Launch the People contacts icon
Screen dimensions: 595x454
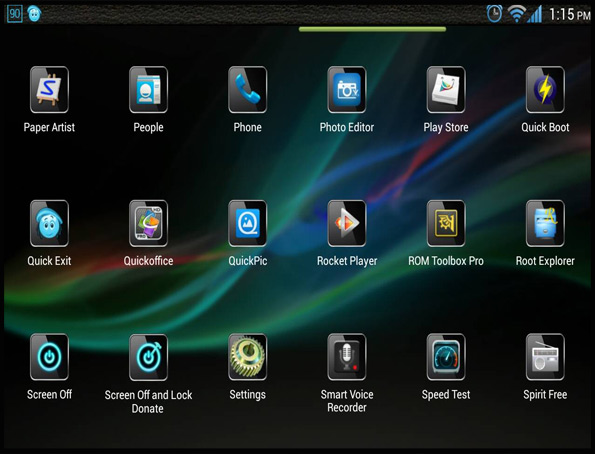[148, 90]
